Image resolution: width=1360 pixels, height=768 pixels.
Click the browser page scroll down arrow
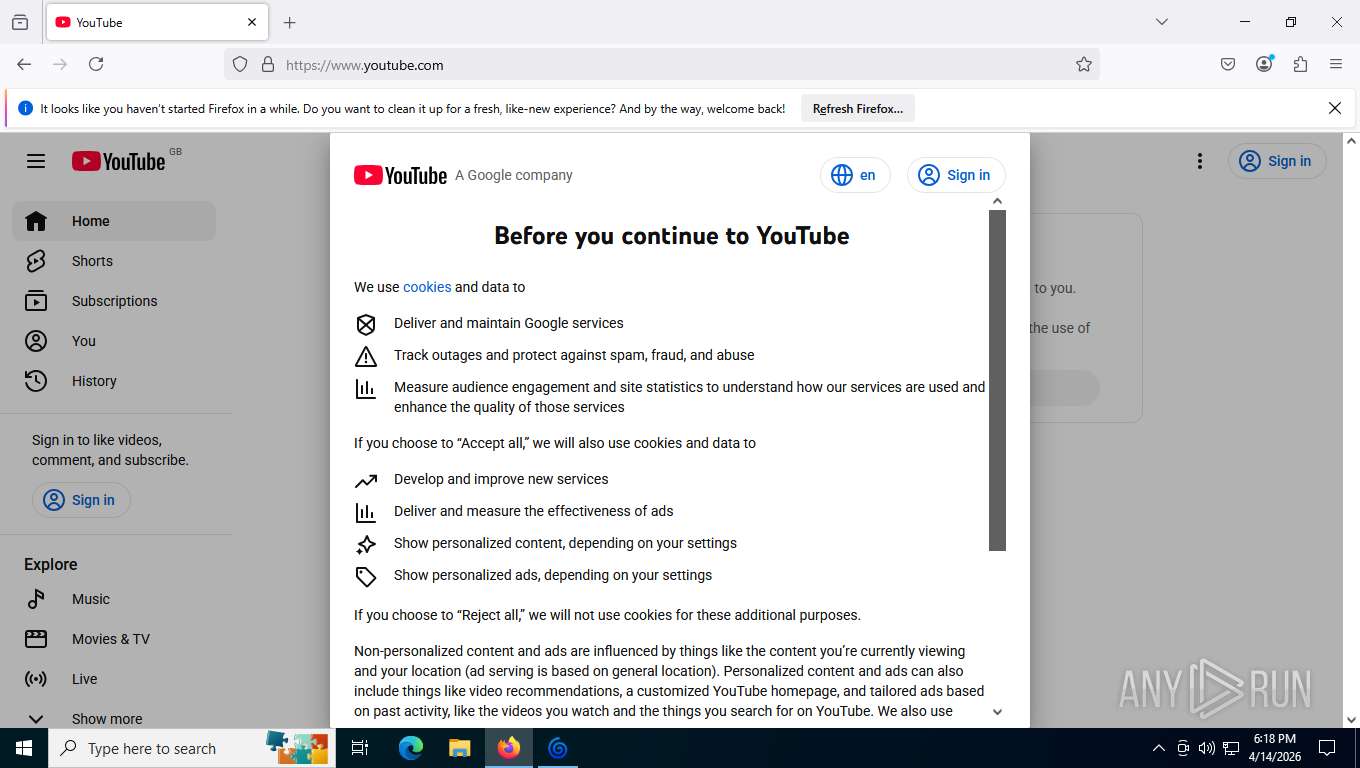[1352, 720]
